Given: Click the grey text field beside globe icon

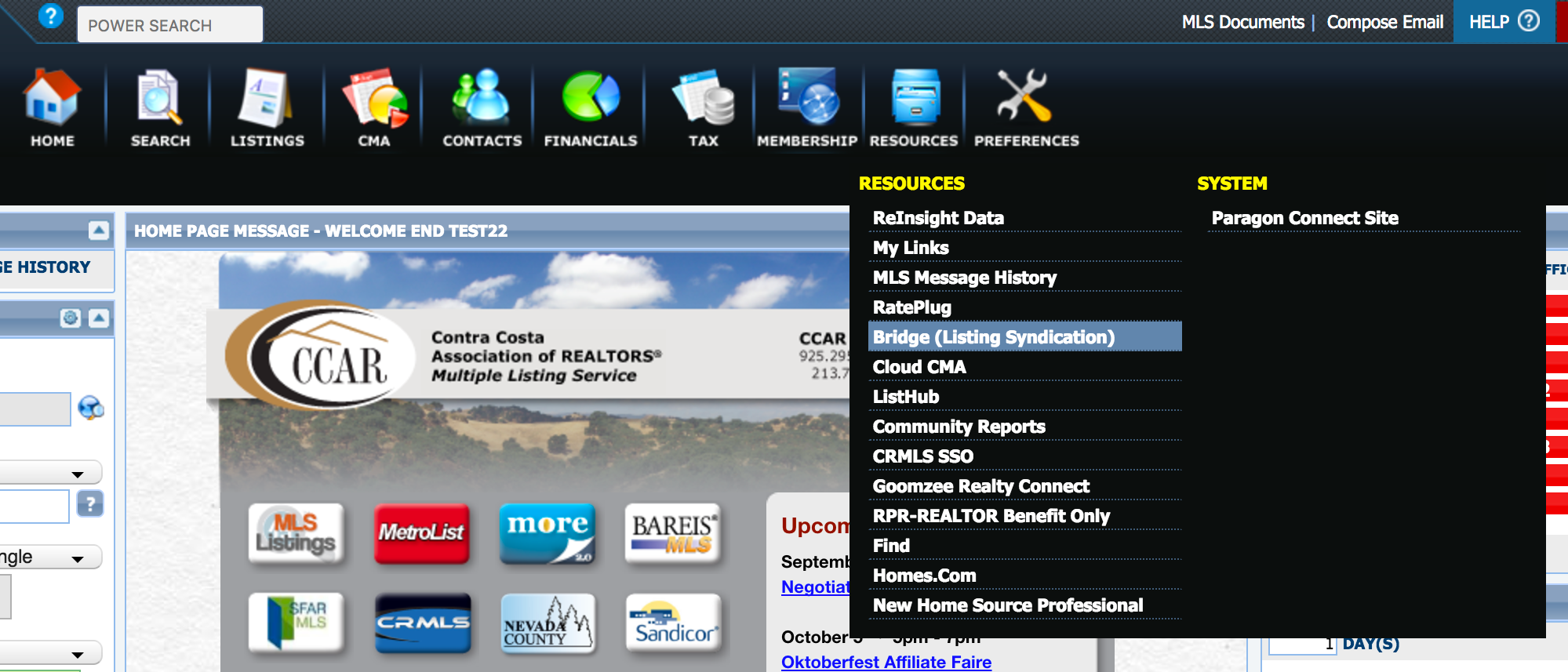Looking at the screenshot, I should click(35, 409).
